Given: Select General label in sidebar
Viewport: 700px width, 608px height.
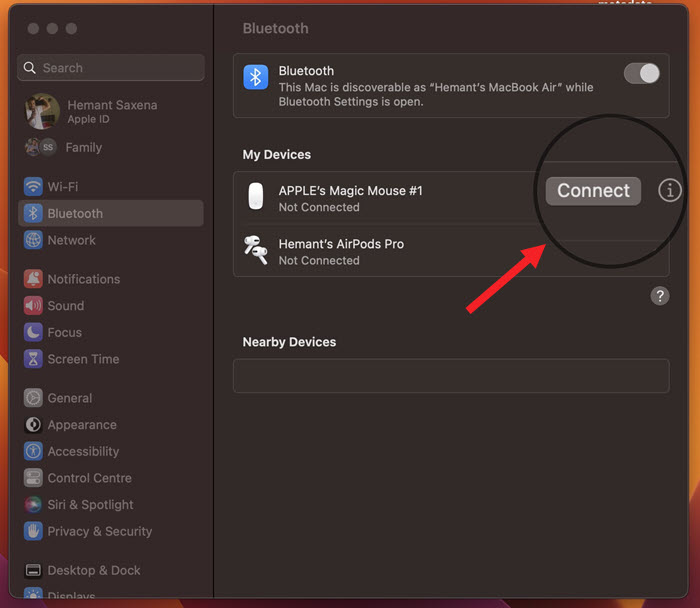Looking at the screenshot, I should (x=70, y=398).
